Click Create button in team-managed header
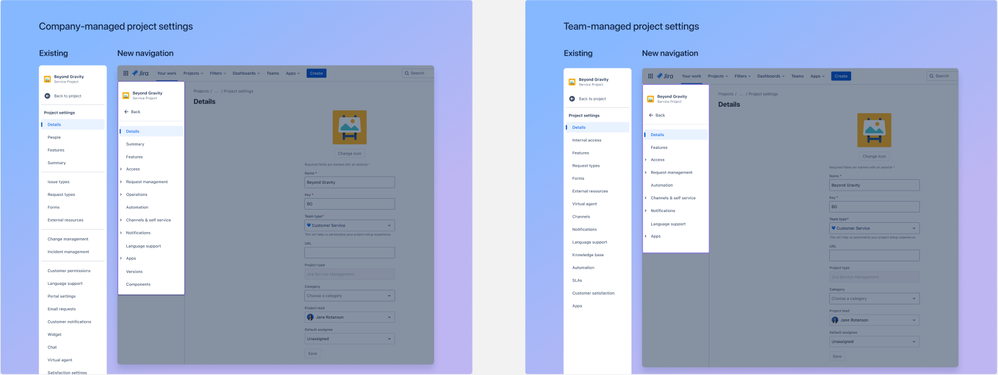The image size is (998, 375). tap(841, 76)
